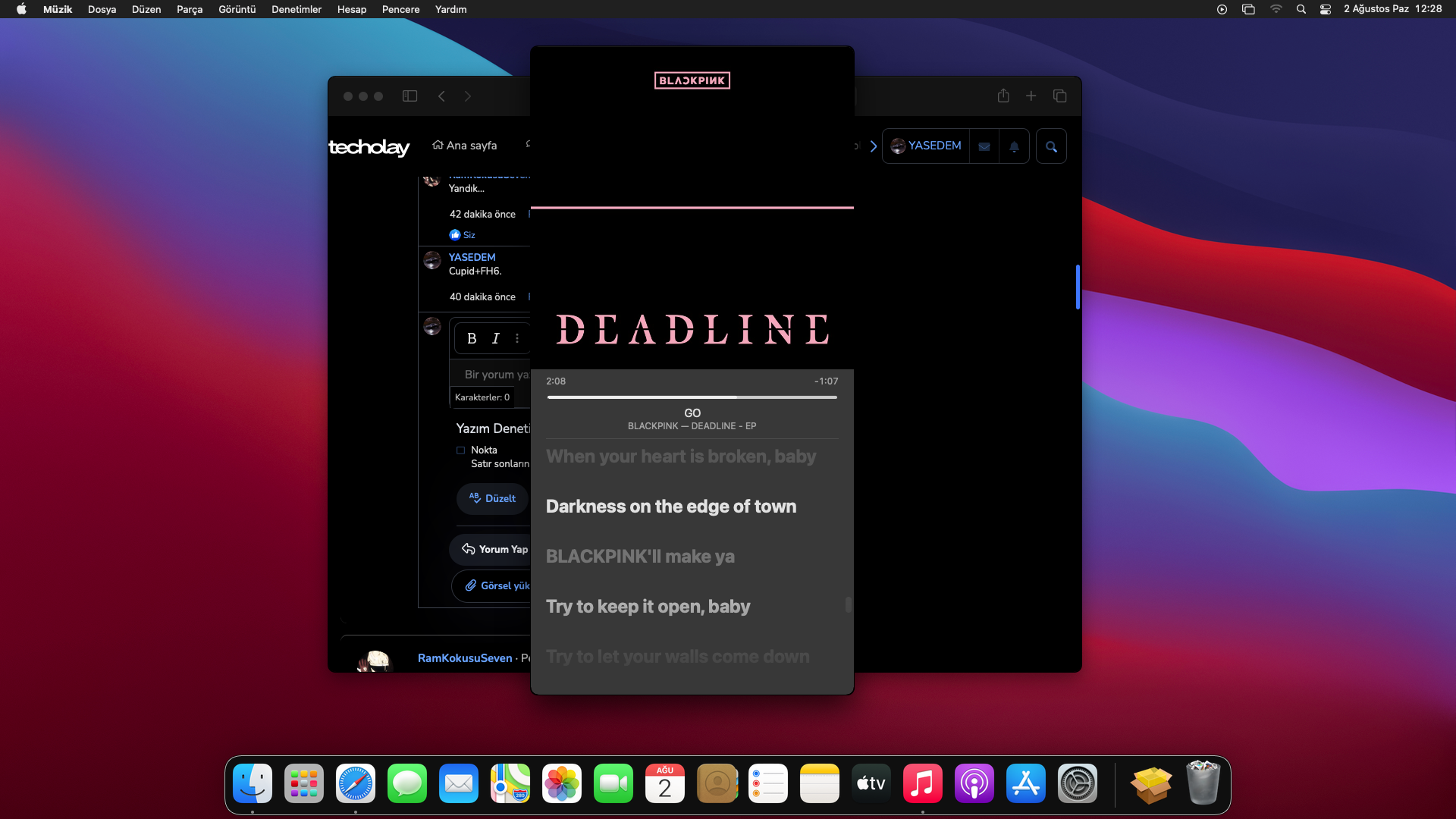The height and width of the screenshot is (819, 1456).
Task: Click the remaining time -1:07 label
Action: coord(827,381)
